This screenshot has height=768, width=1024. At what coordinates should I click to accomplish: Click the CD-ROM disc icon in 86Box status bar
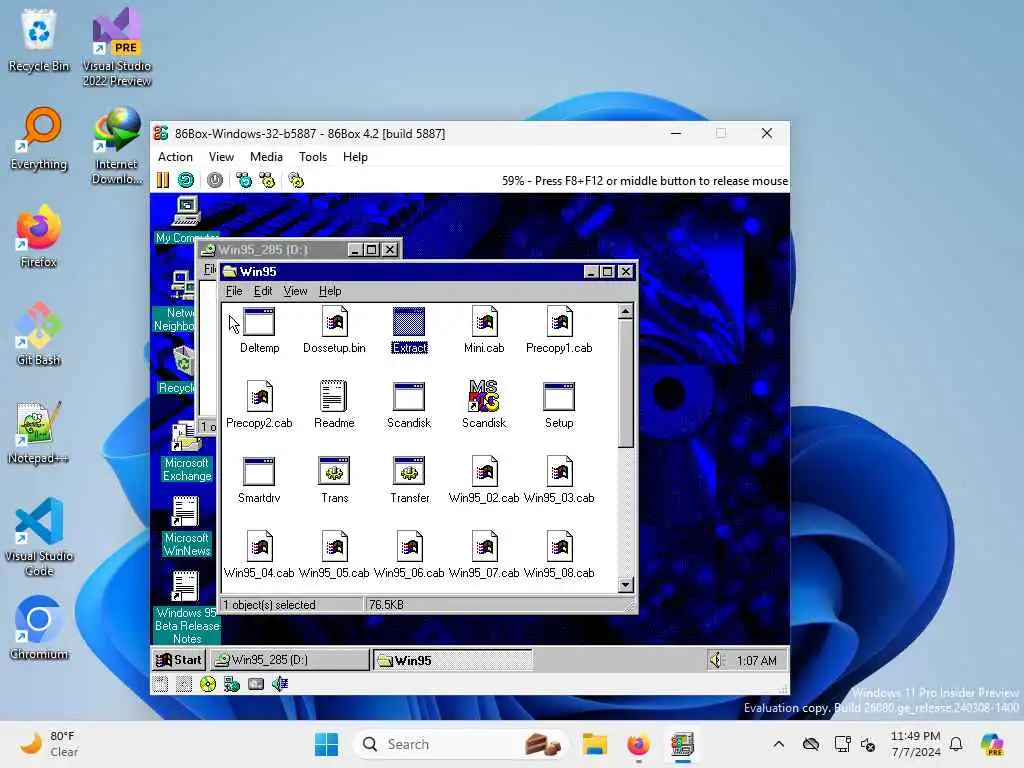click(x=208, y=684)
